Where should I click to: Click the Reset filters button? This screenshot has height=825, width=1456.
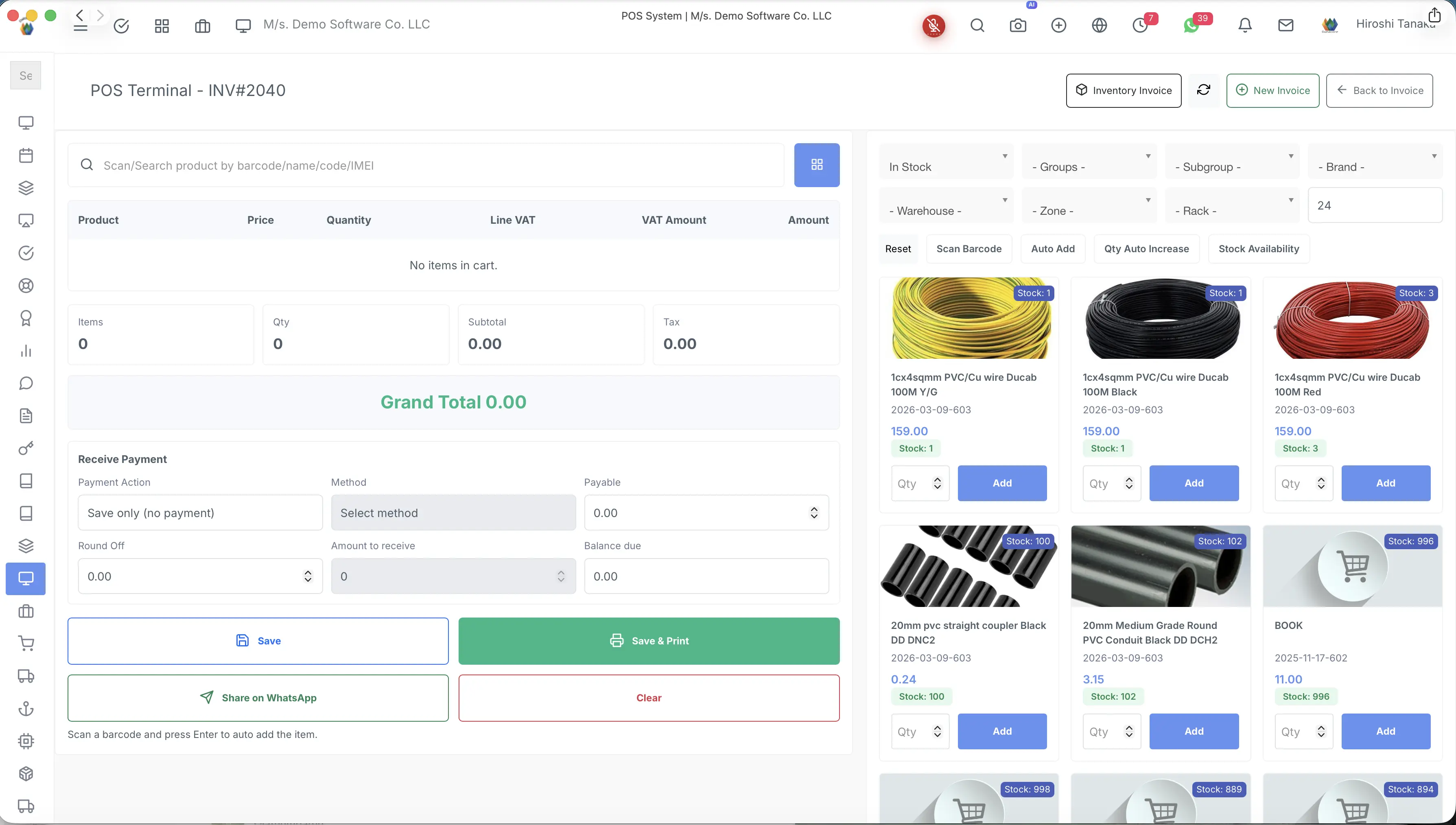click(898, 249)
